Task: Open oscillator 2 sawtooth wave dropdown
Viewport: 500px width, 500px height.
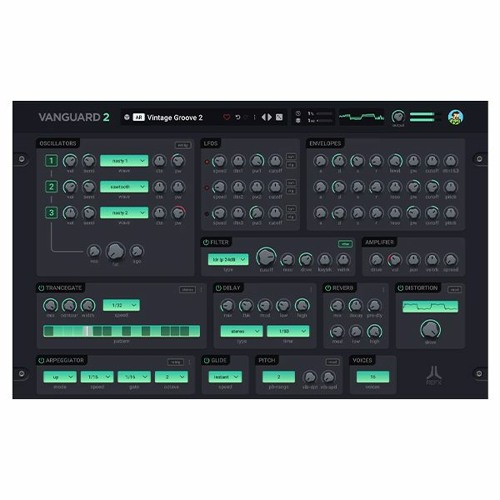Action: 124,187
